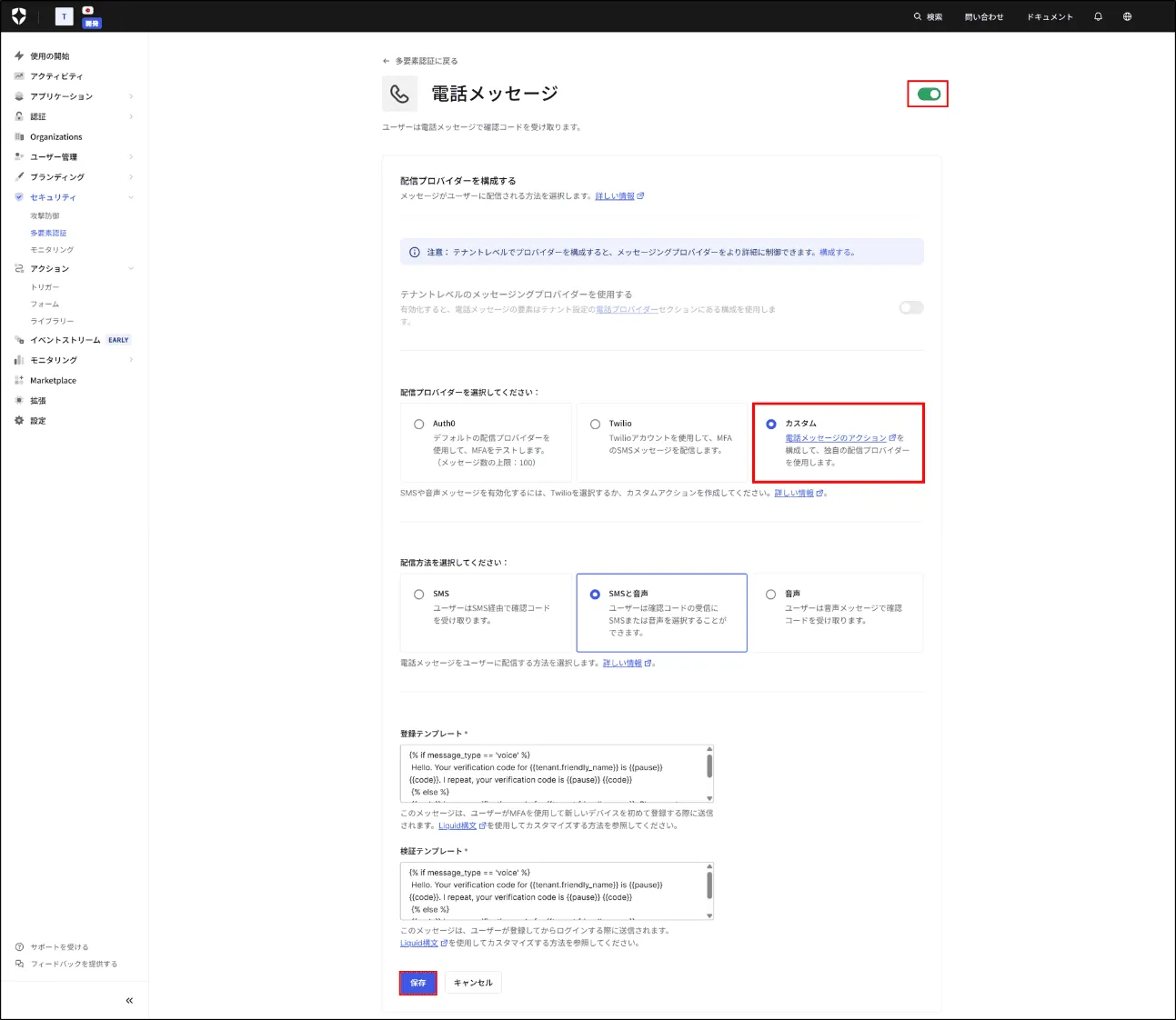
Task: Click the アクティビティ chart icon
Action: 19,76
